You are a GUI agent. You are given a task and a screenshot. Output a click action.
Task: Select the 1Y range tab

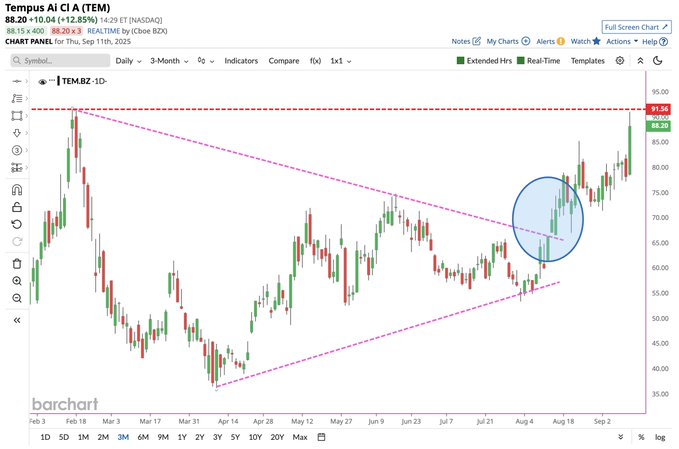tap(182, 437)
